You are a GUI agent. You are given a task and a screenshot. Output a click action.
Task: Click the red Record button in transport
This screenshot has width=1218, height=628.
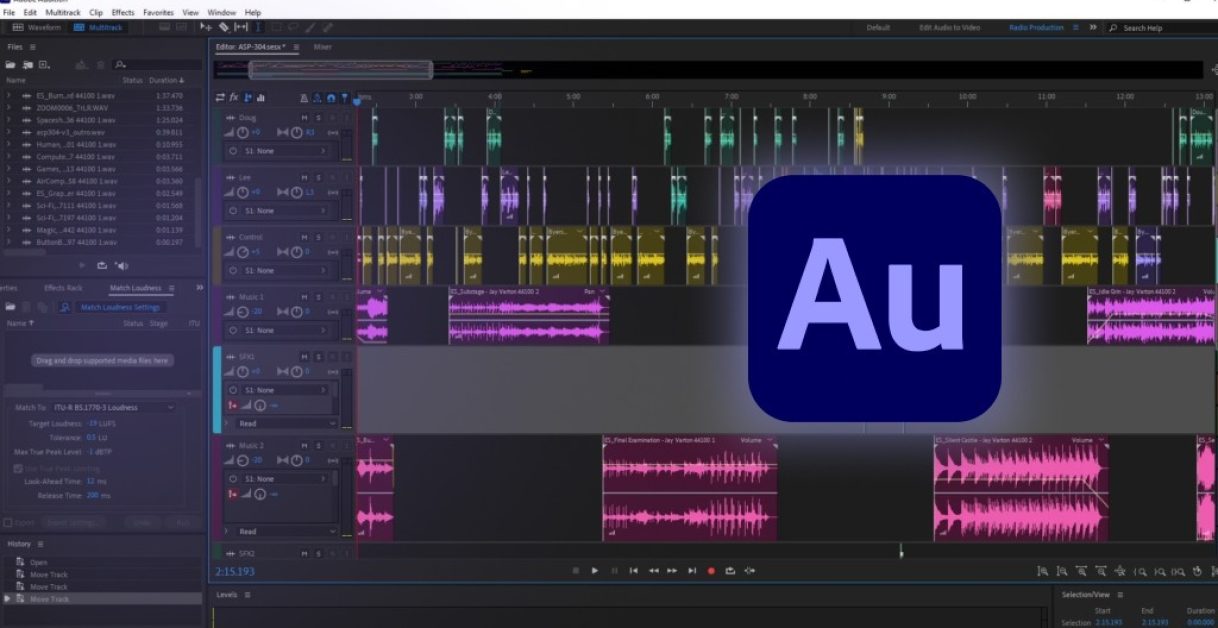coord(711,570)
